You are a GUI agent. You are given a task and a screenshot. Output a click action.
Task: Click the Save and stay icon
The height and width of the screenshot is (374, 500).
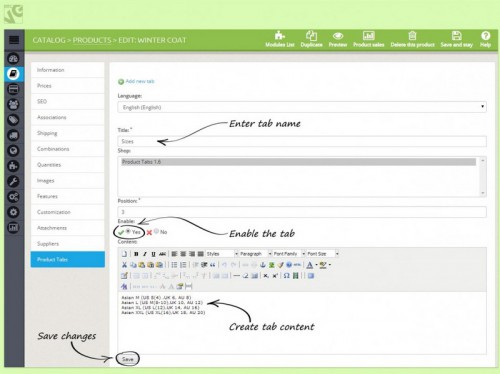(456, 35)
